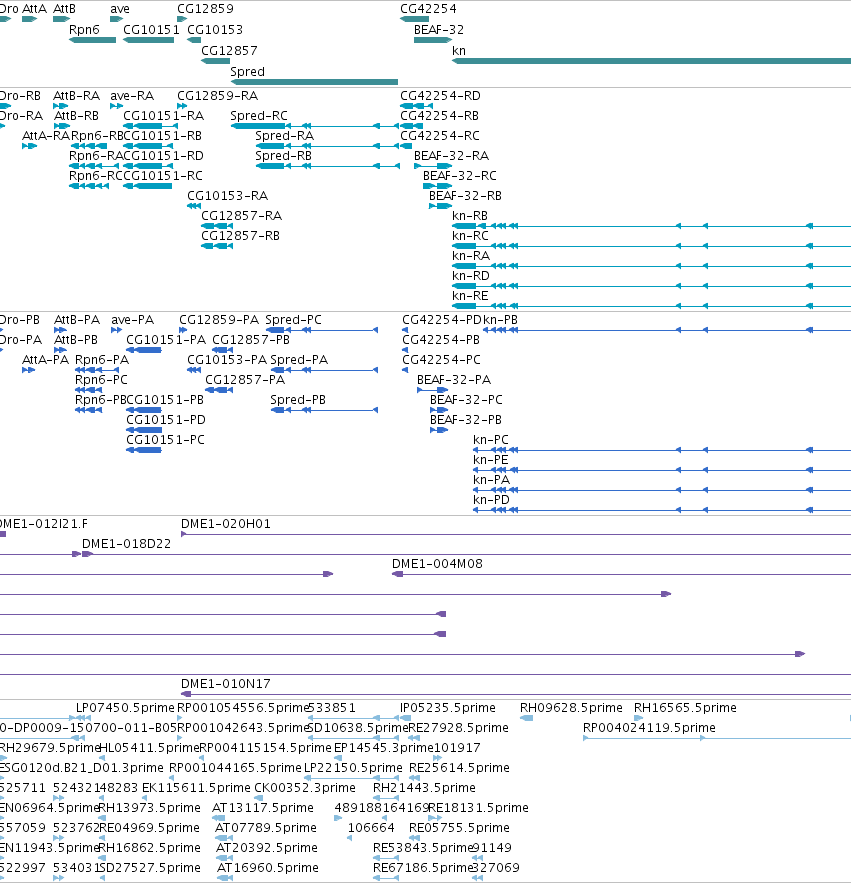The height and width of the screenshot is (883, 851).
Task: Click CDS label BEAF-32-PA
Action: pyautogui.click(x=454, y=380)
